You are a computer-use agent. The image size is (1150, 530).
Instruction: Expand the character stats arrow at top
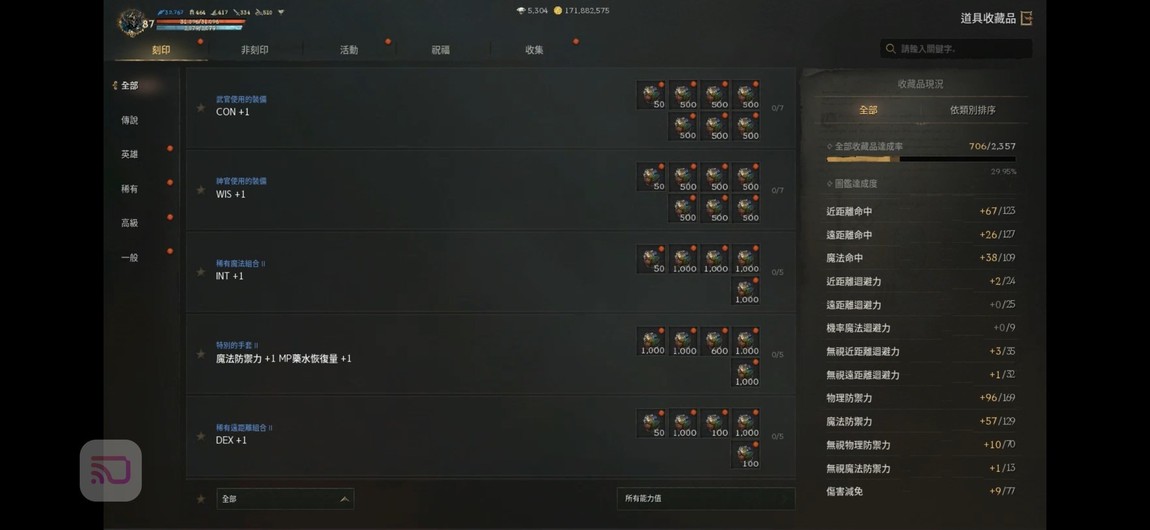pos(282,12)
